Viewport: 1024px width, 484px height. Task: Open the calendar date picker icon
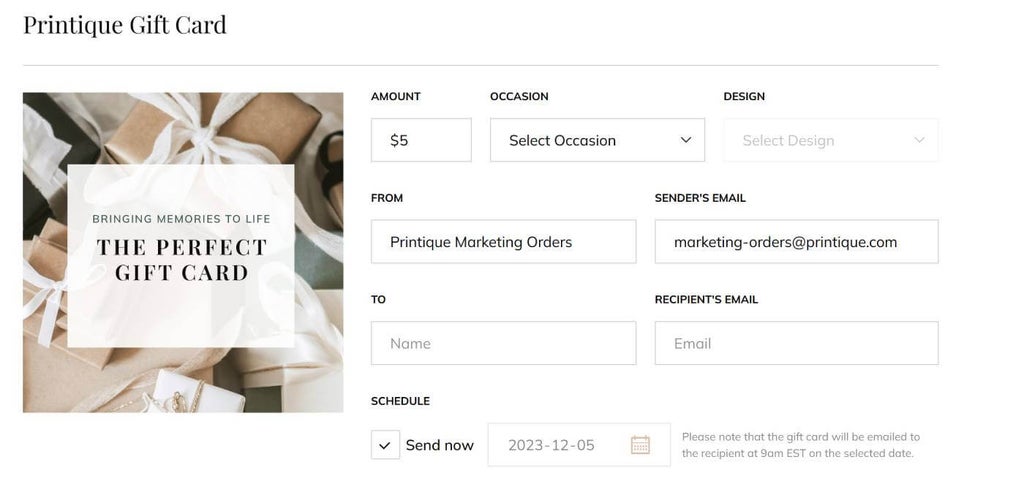[x=640, y=445]
